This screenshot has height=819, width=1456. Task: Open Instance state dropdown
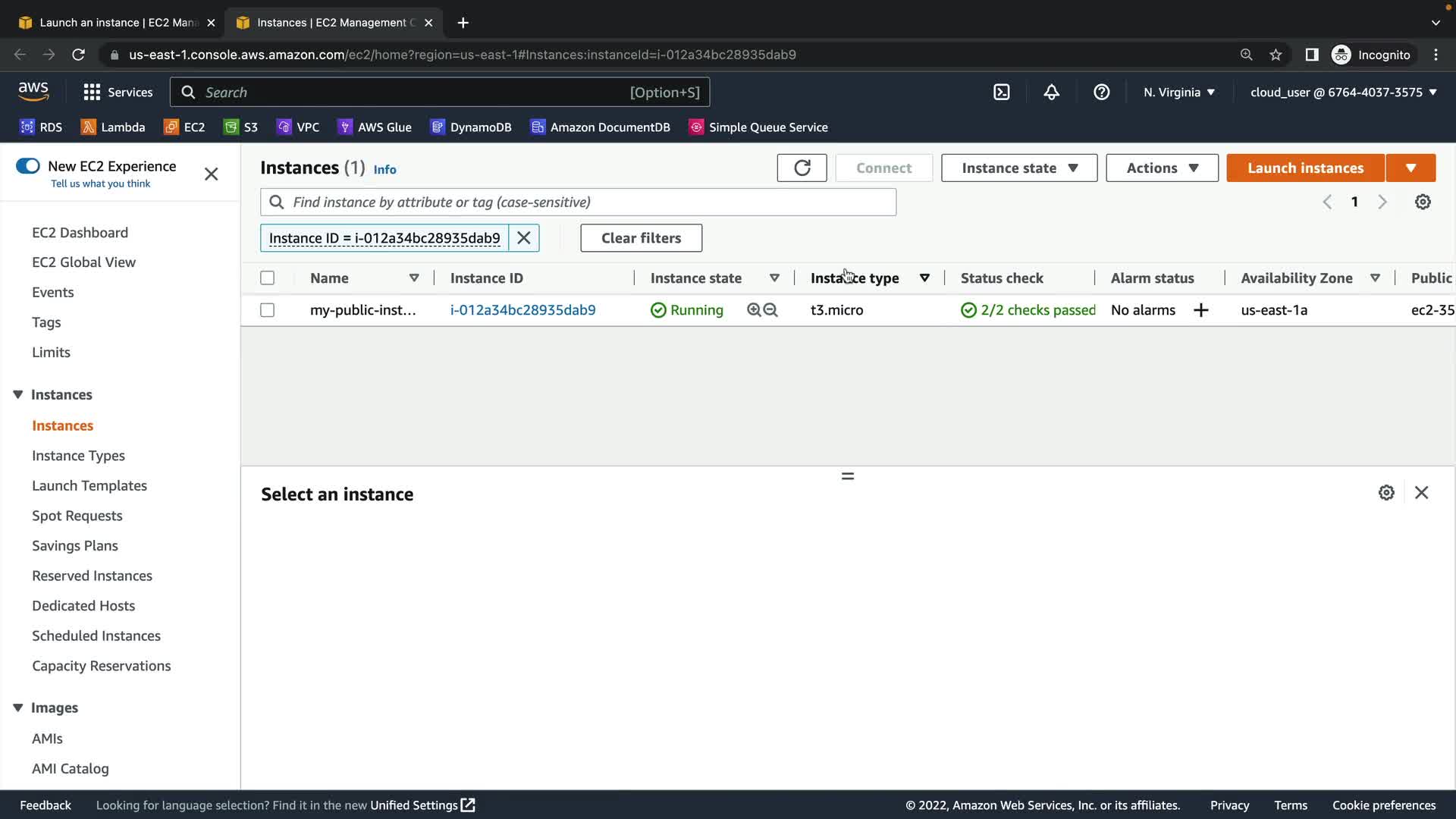(x=1018, y=168)
